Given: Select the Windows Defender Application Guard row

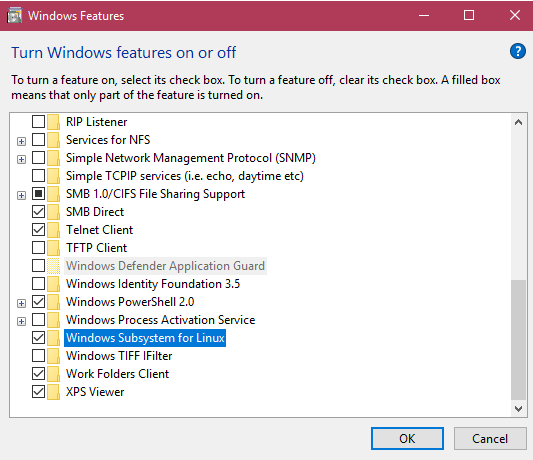Looking at the screenshot, I should point(165,266).
